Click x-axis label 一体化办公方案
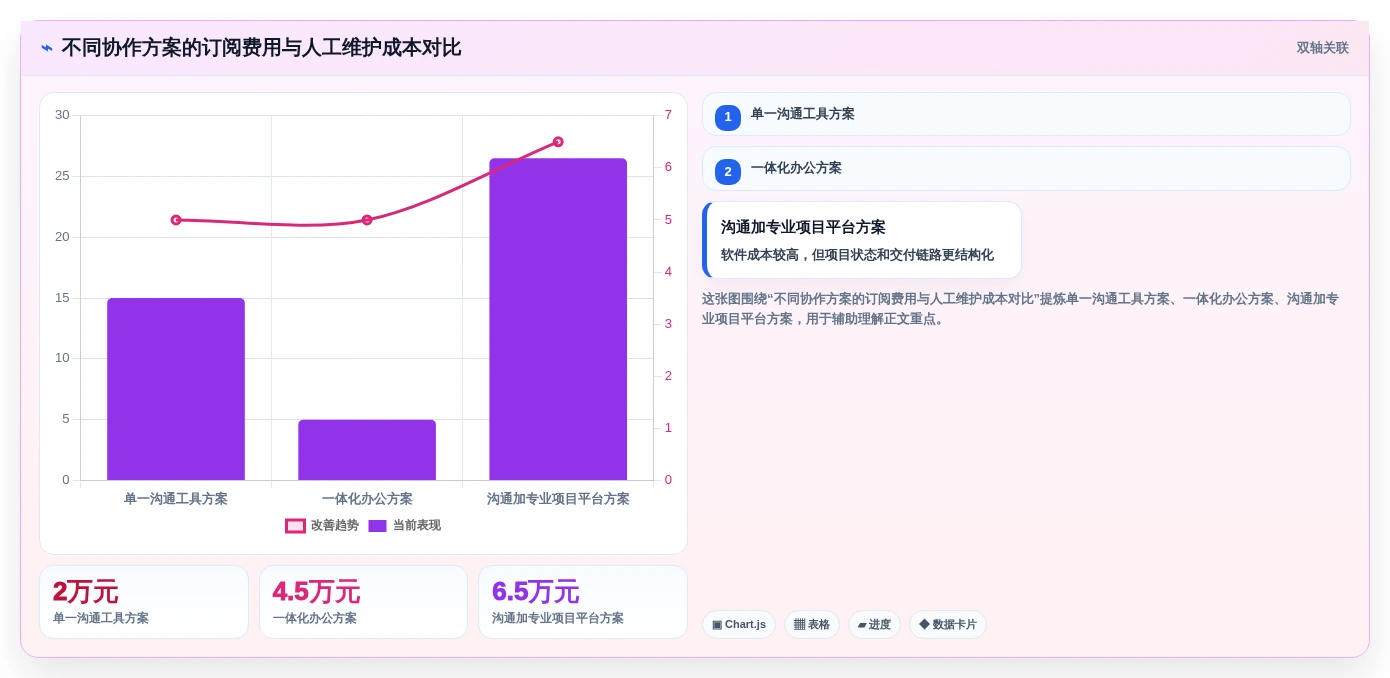1390x678 pixels. (367, 499)
